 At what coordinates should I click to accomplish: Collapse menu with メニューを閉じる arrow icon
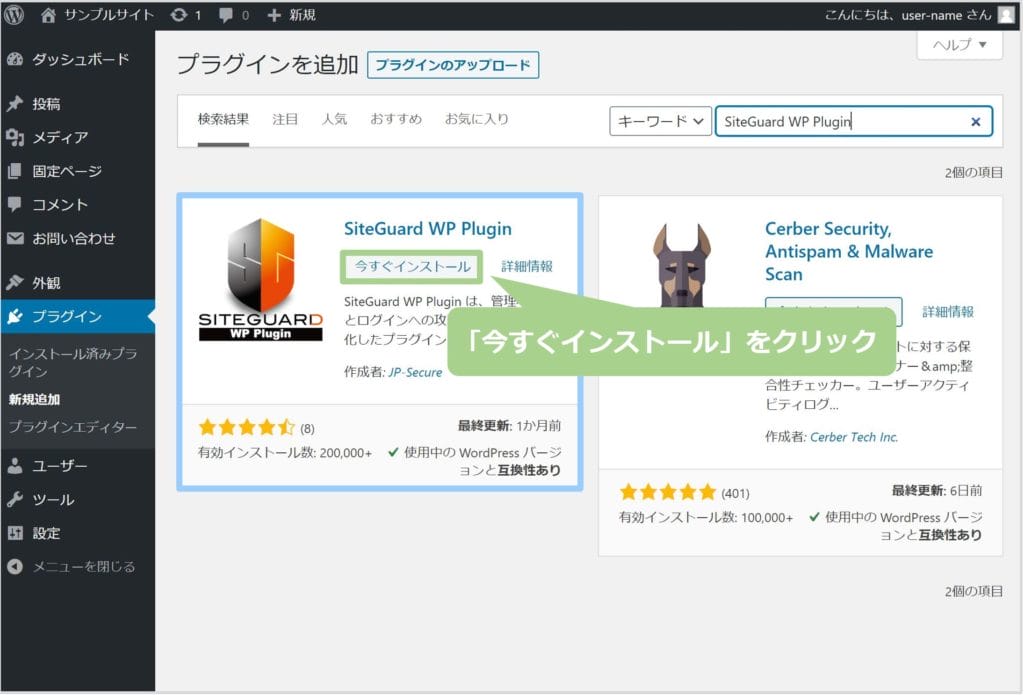click(x=15, y=566)
